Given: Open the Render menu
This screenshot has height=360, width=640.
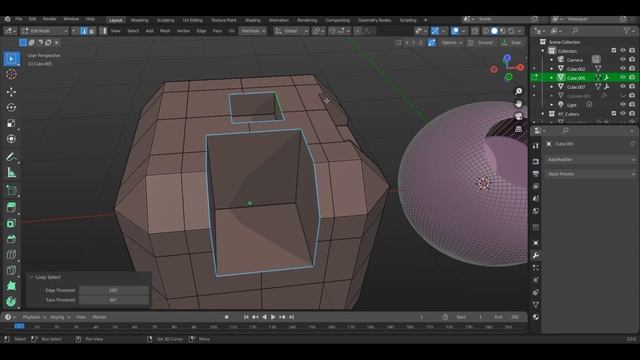Looking at the screenshot, I should pyautogui.click(x=49, y=19).
